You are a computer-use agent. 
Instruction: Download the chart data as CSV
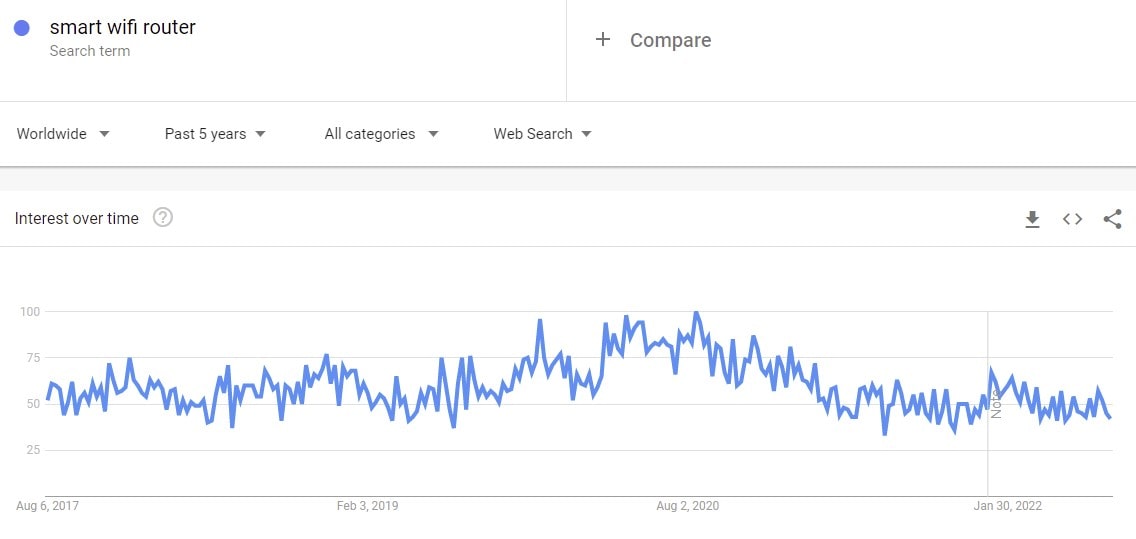click(1032, 219)
